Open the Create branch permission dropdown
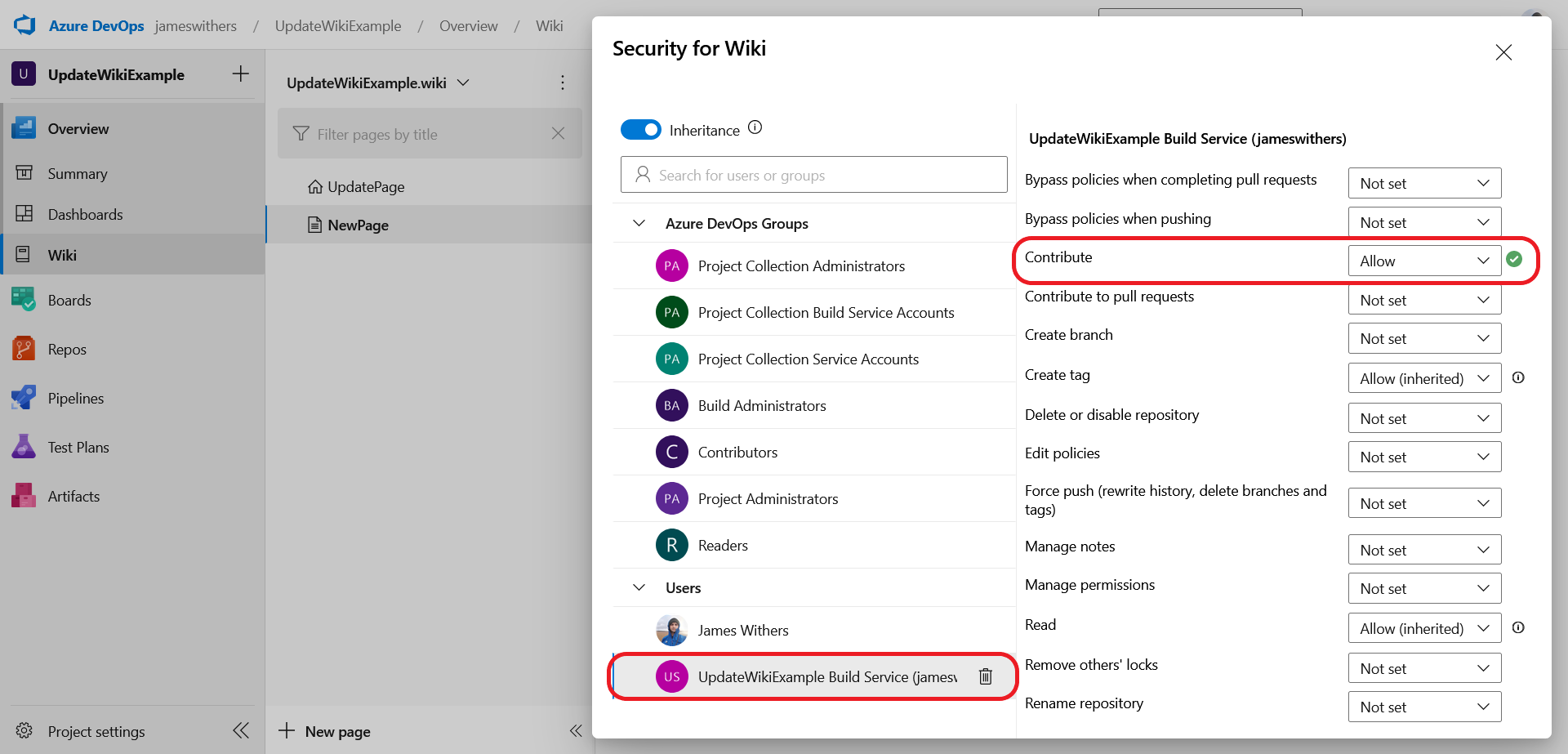Image resolution: width=1568 pixels, height=754 pixels. 1424,338
